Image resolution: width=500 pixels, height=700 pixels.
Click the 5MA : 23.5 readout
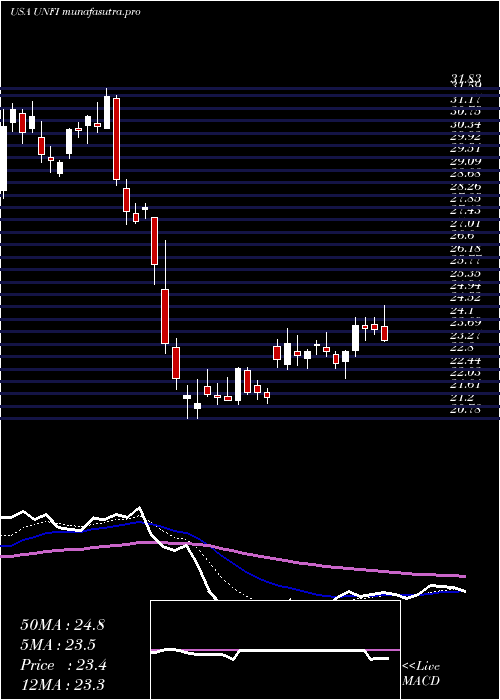[x=58, y=645]
